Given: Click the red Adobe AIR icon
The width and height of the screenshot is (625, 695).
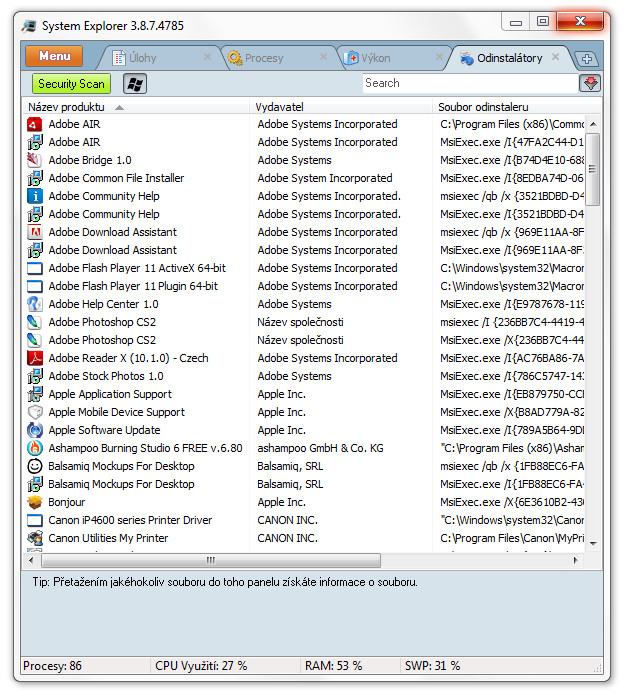Looking at the screenshot, I should pyautogui.click(x=35, y=125).
